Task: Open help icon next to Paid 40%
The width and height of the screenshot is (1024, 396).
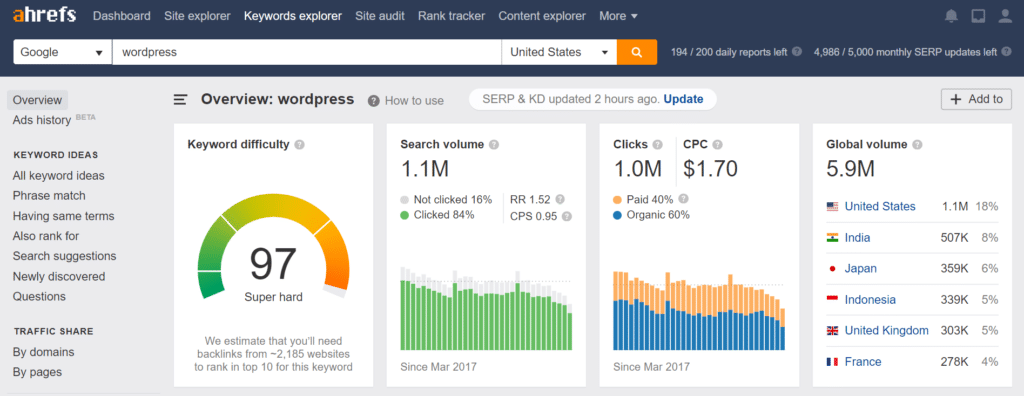Action: point(684,199)
